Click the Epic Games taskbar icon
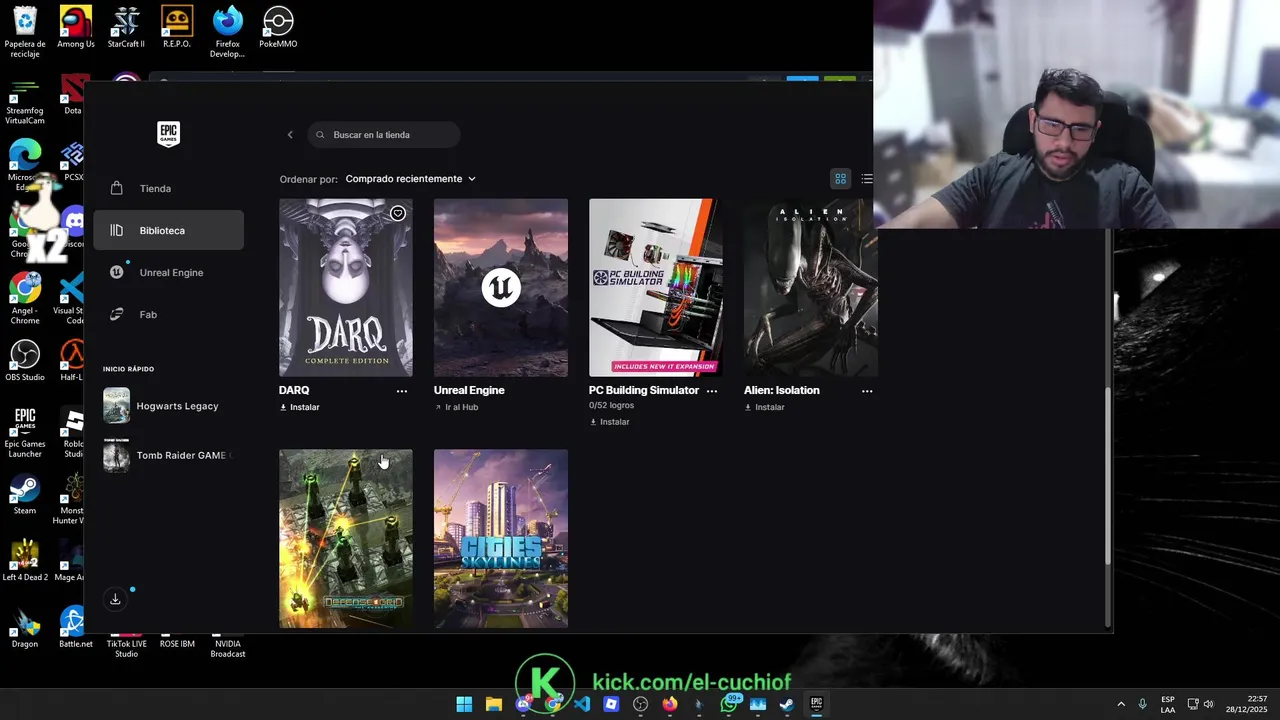The height and width of the screenshot is (720, 1280). [x=816, y=704]
